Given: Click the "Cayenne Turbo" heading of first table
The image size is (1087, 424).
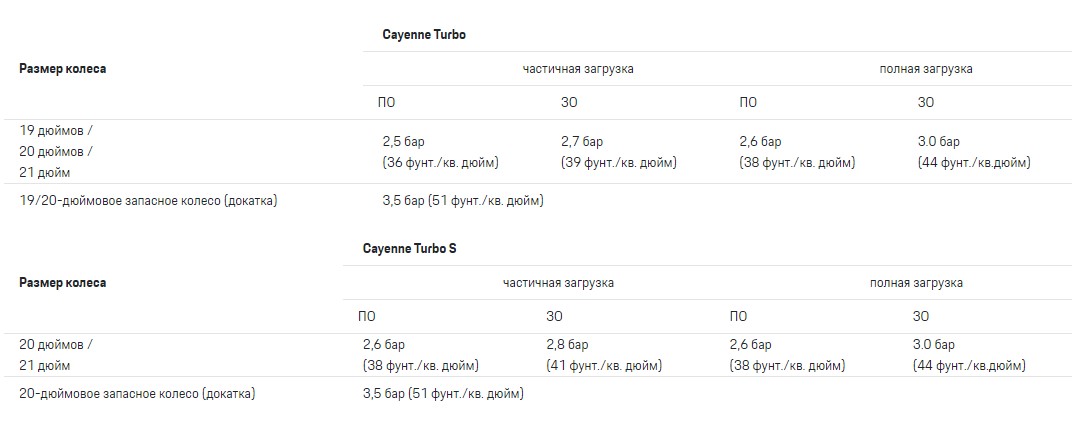Looking at the screenshot, I should coord(424,34).
